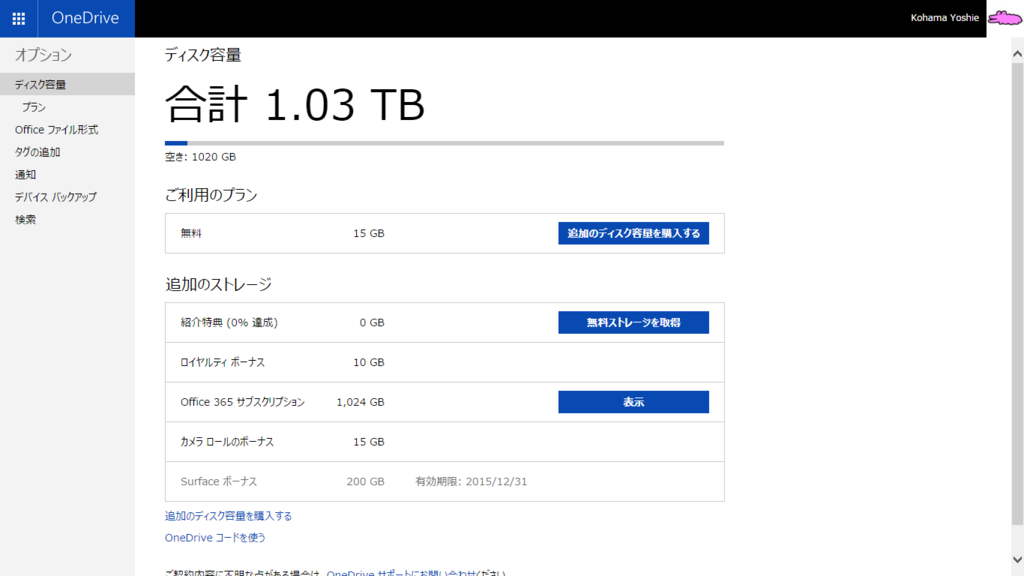
Task: Follow 追加のディスク容量を購入する text link
Action: 228,516
